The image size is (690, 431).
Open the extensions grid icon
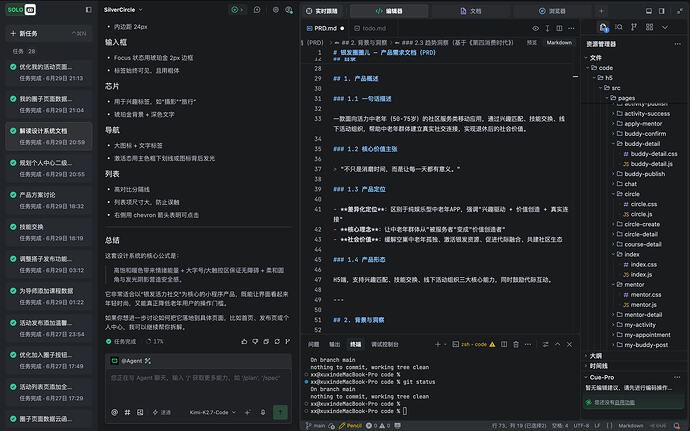click(x=650, y=27)
